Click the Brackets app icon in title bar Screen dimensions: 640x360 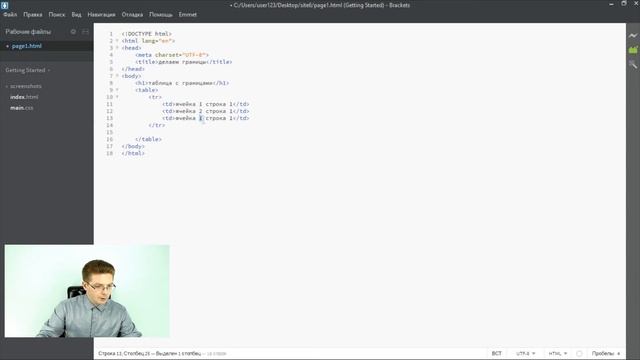coord(4,5)
